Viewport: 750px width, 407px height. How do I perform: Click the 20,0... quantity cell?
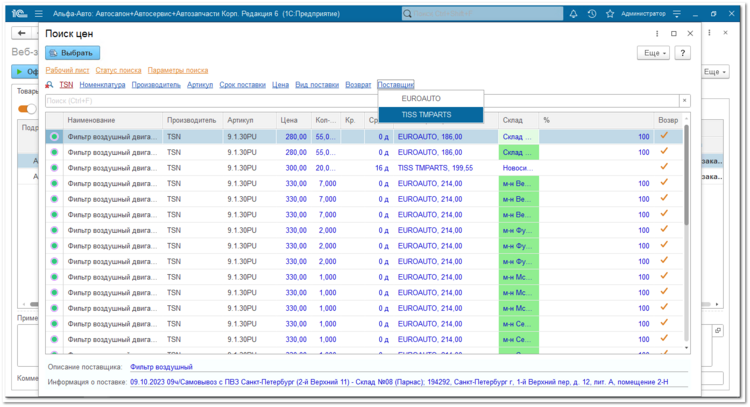point(326,168)
